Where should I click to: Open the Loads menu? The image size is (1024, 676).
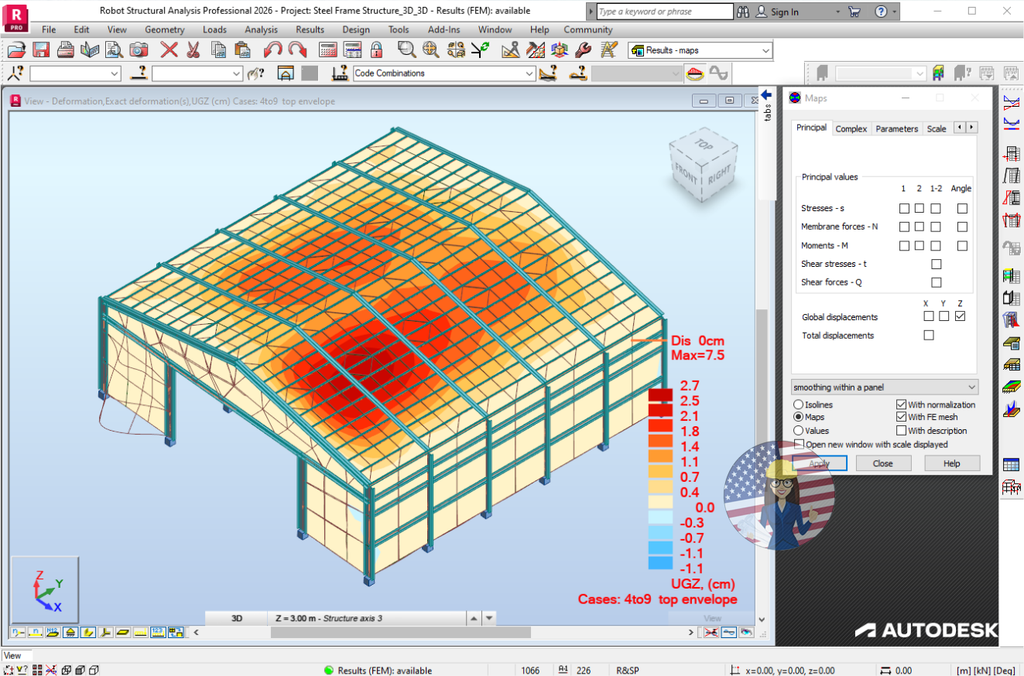(x=214, y=29)
